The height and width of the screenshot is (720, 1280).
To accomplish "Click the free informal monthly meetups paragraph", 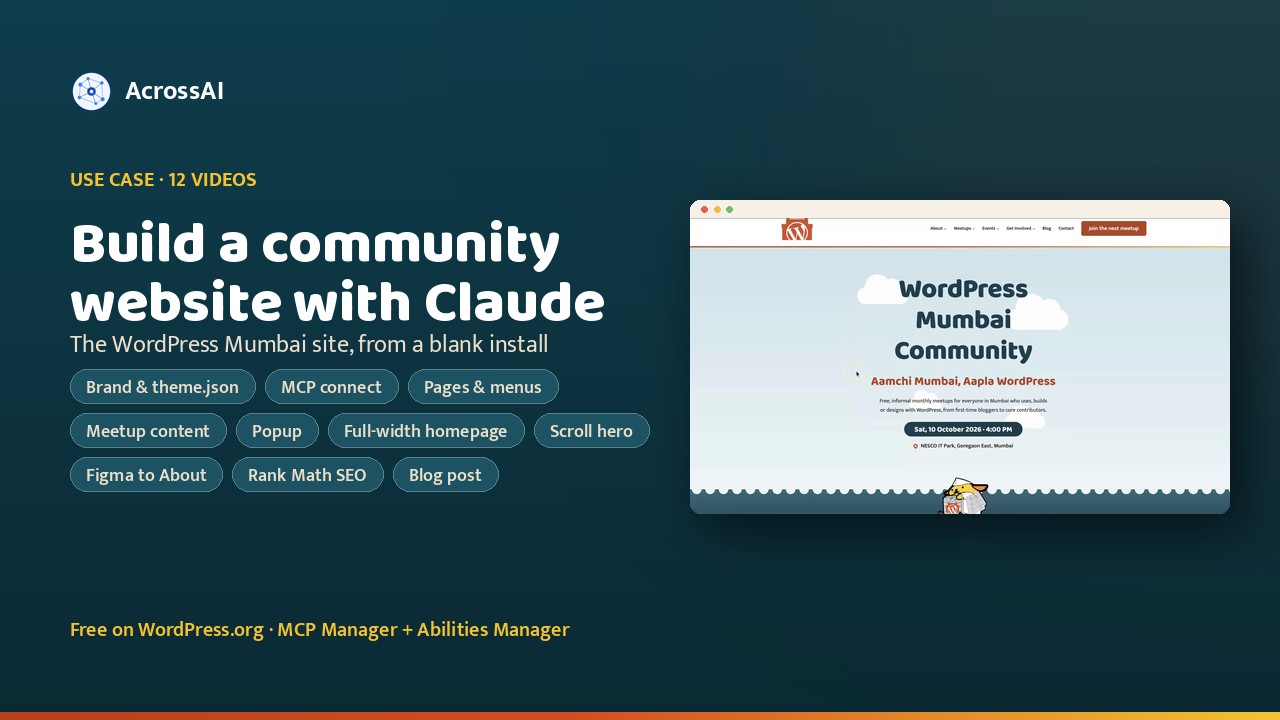I will (963, 404).
